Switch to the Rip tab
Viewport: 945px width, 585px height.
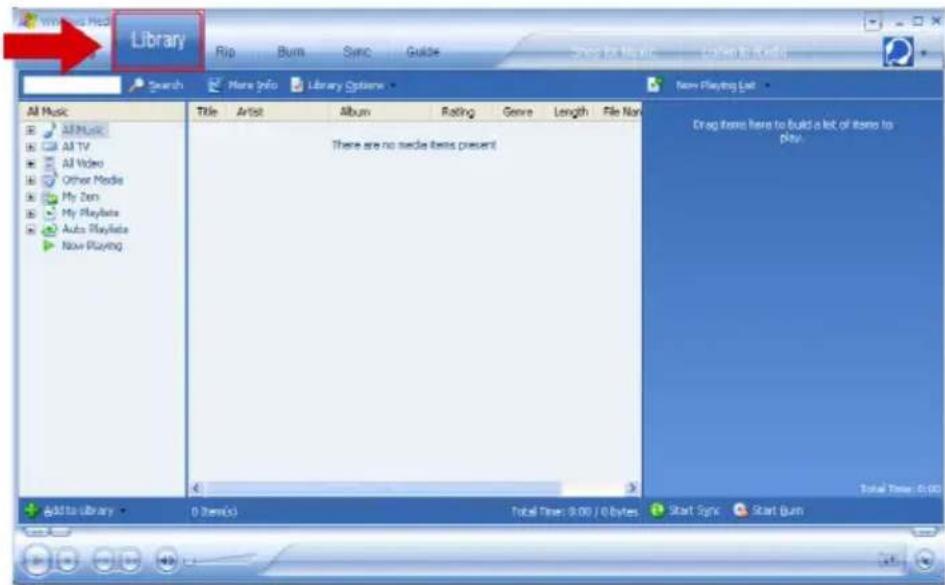click(x=225, y=52)
